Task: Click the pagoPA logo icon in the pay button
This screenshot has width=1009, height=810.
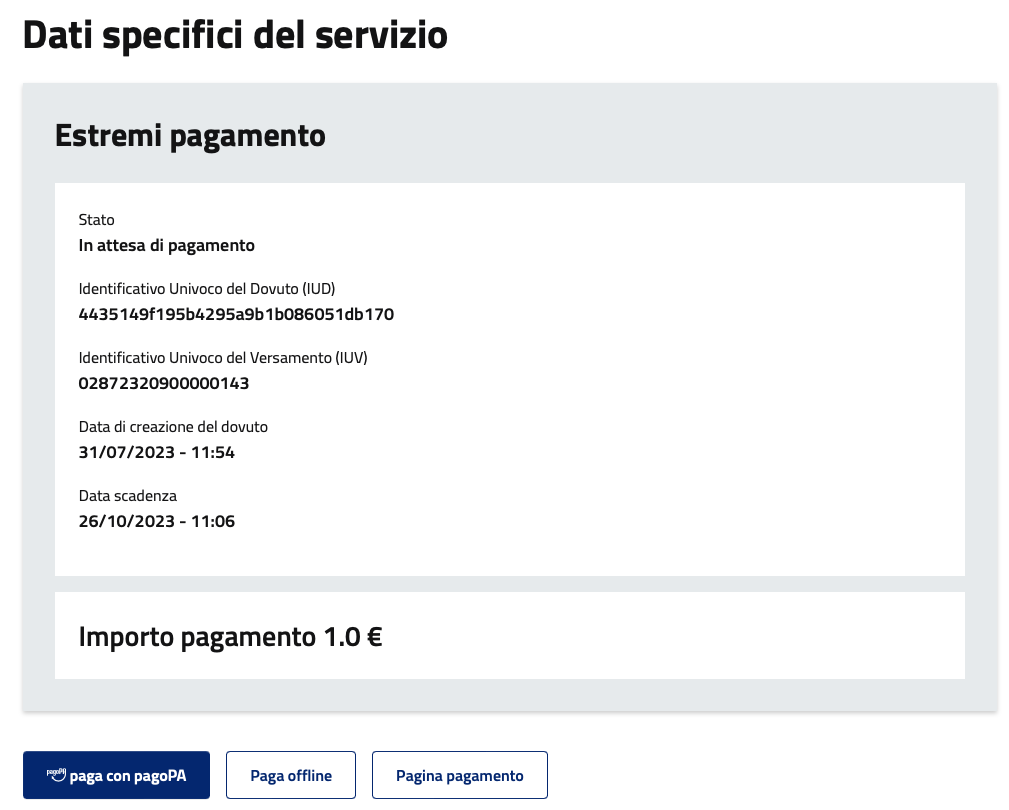Action: tap(56, 774)
